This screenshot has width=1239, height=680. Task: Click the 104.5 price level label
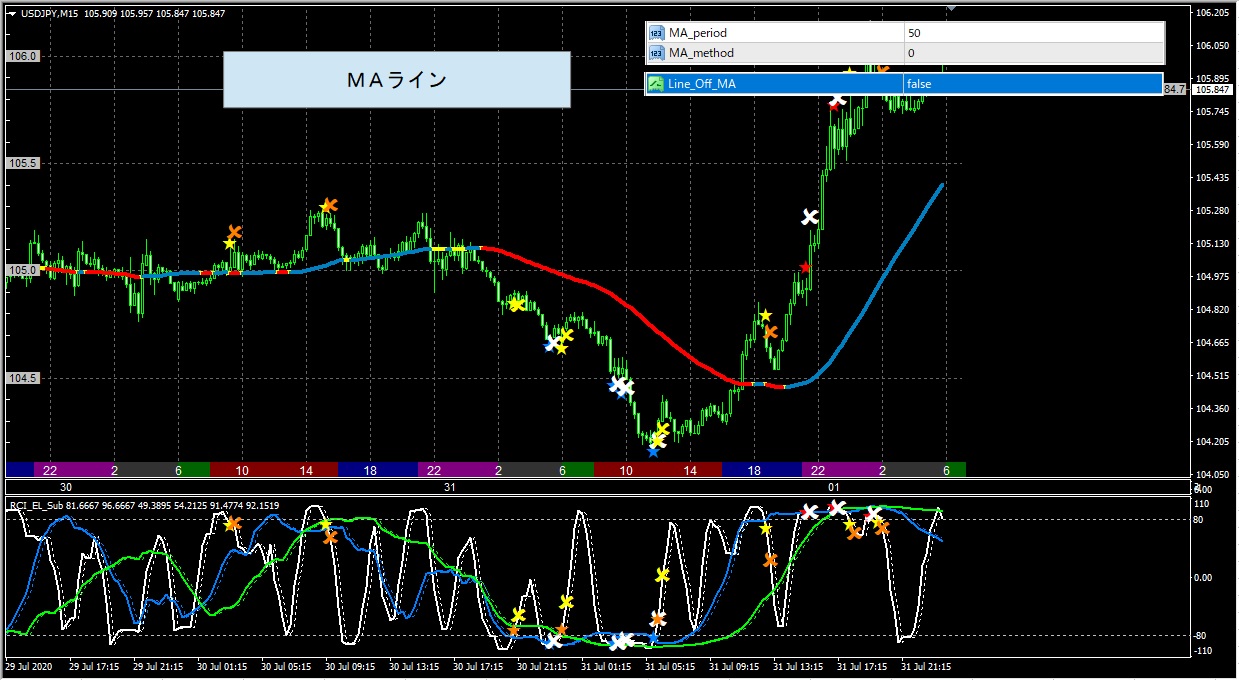tap(22, 378)
